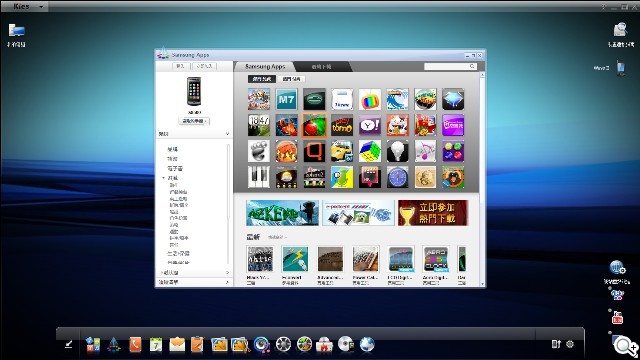Open the purple Yahoo Y! app icon
This screenshot has height=360, width=640.
click(x=370, y=125)
